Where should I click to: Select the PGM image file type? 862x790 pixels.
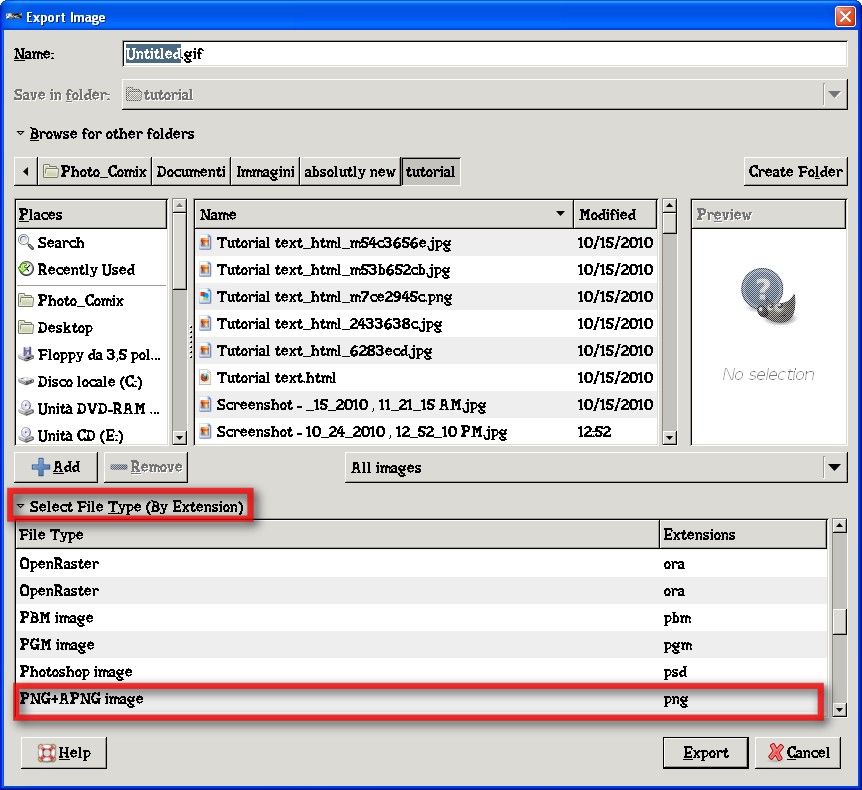pos(421,644)
